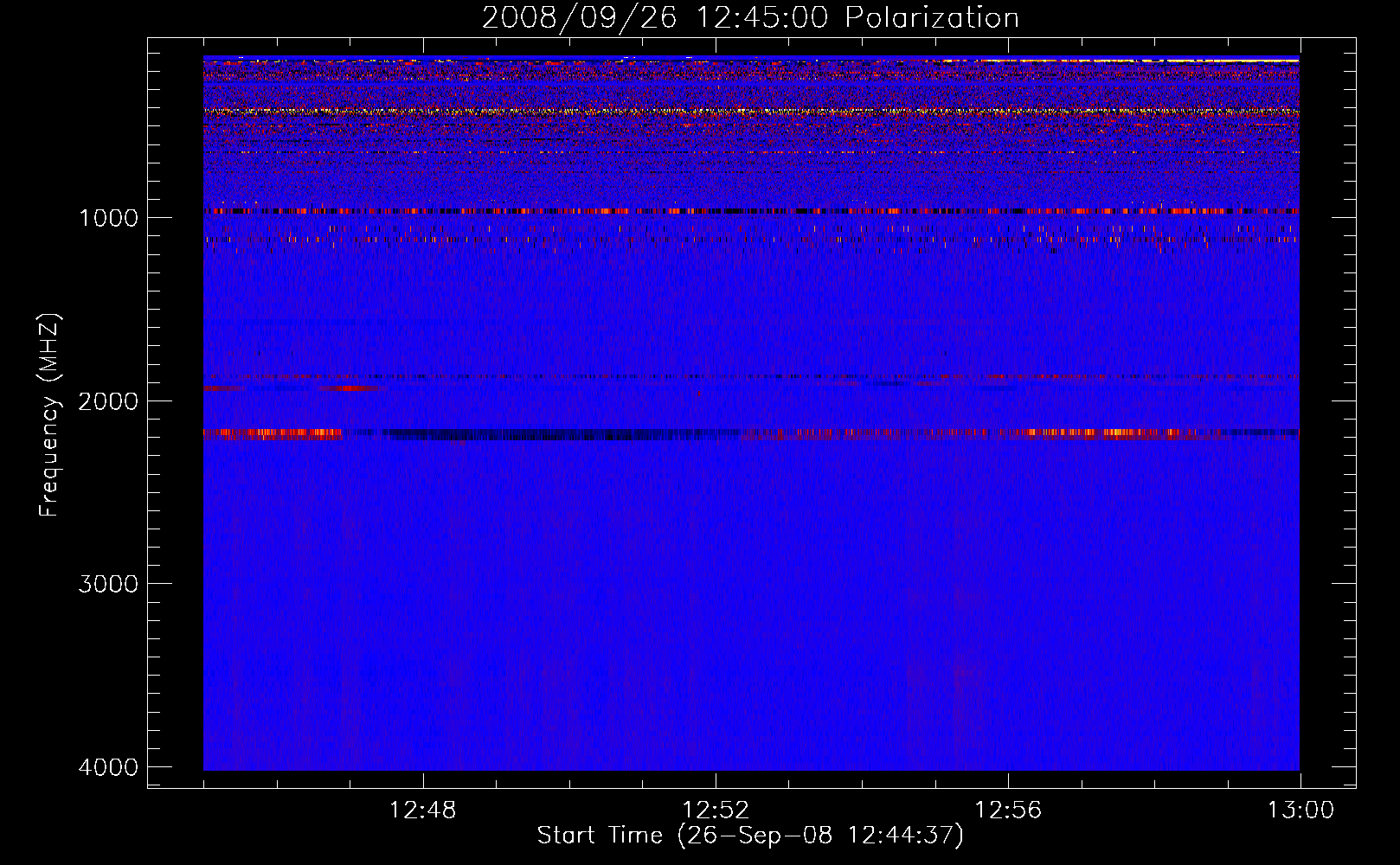Select the 2000 MHz frequency tick label
This screenshot has width=1400, height=865.
[108, 400]
